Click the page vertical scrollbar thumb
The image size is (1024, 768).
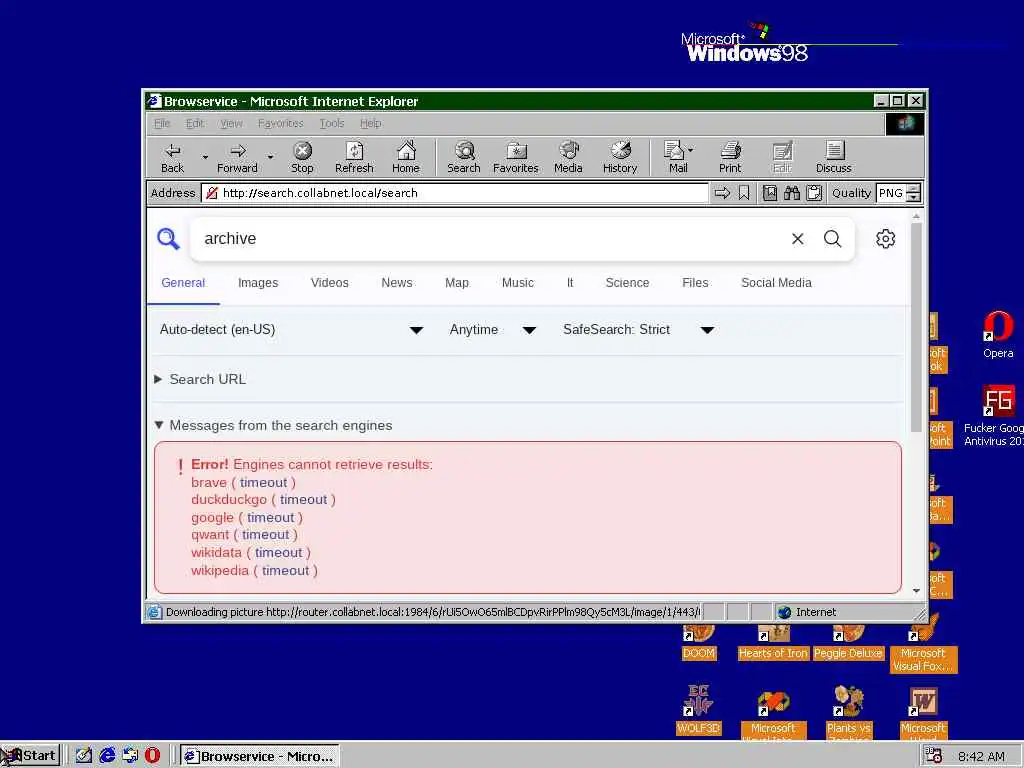point(916,327)
